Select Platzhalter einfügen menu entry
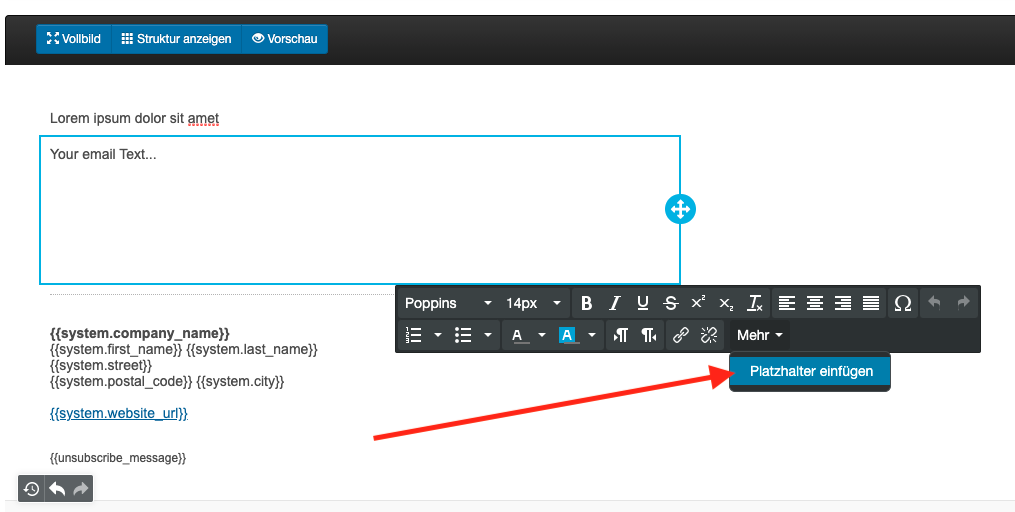This screenshot has height=512, width=1015. click(x=811, y=371)
